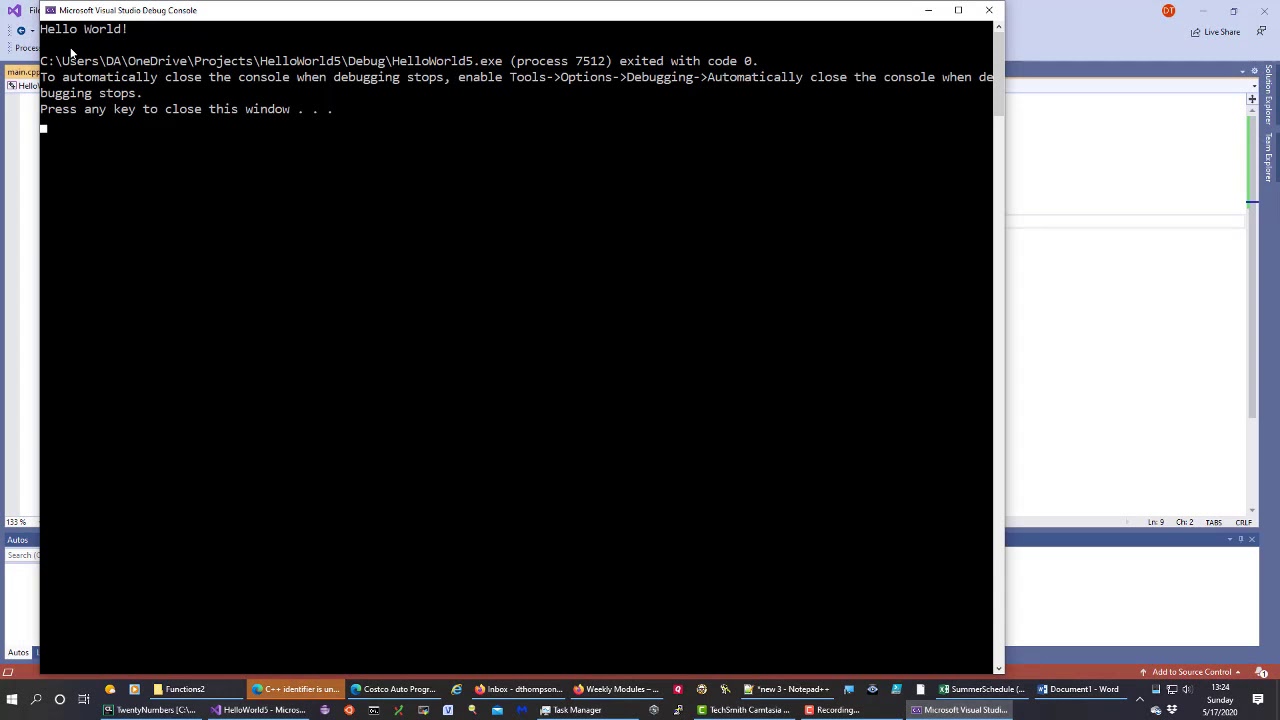
Task: Select Microsoft Visual Studio Debug Console taskbar button
Action: pyautogui.click(x=958, y=710)
